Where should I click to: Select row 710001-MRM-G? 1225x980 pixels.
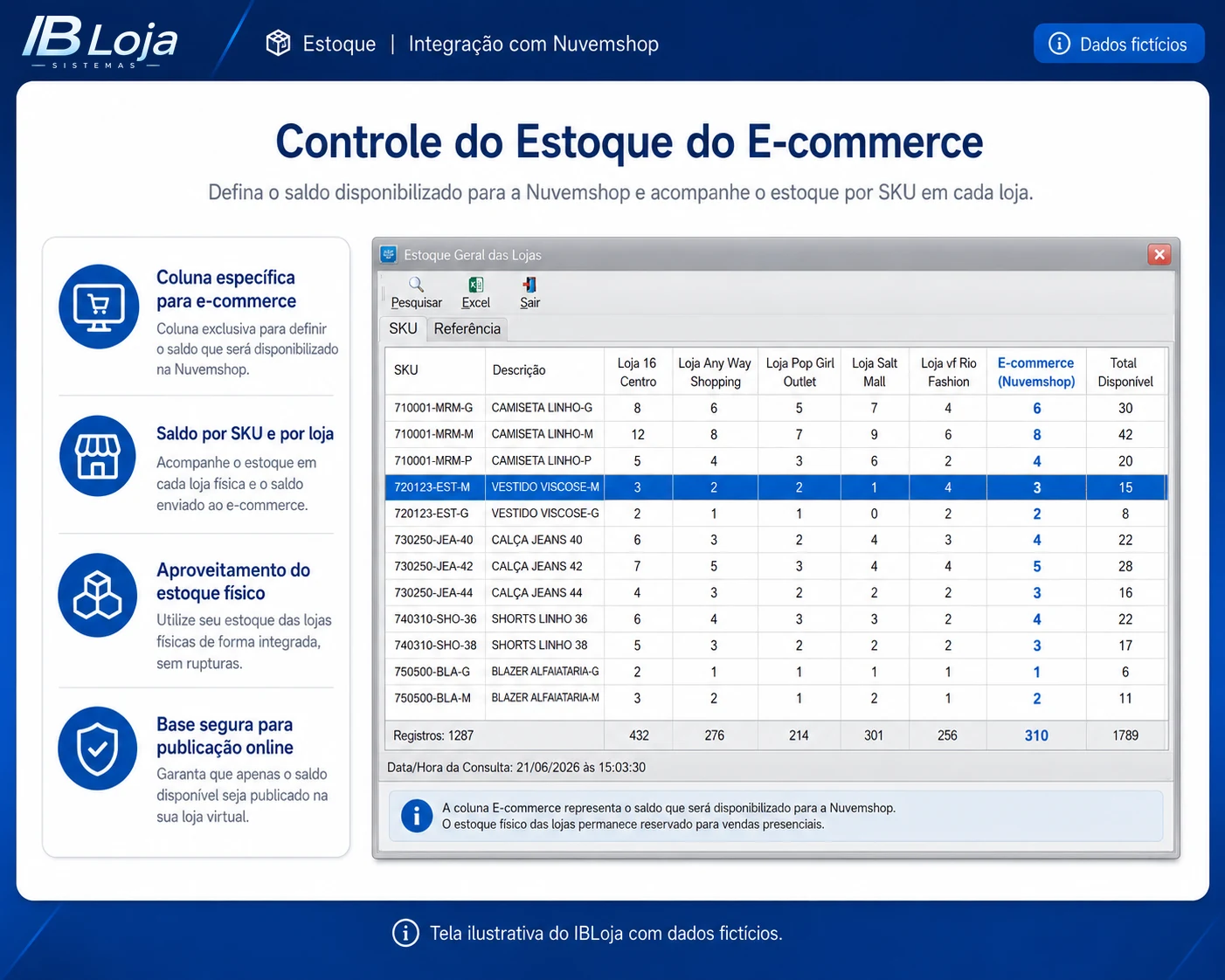[776, 408]
